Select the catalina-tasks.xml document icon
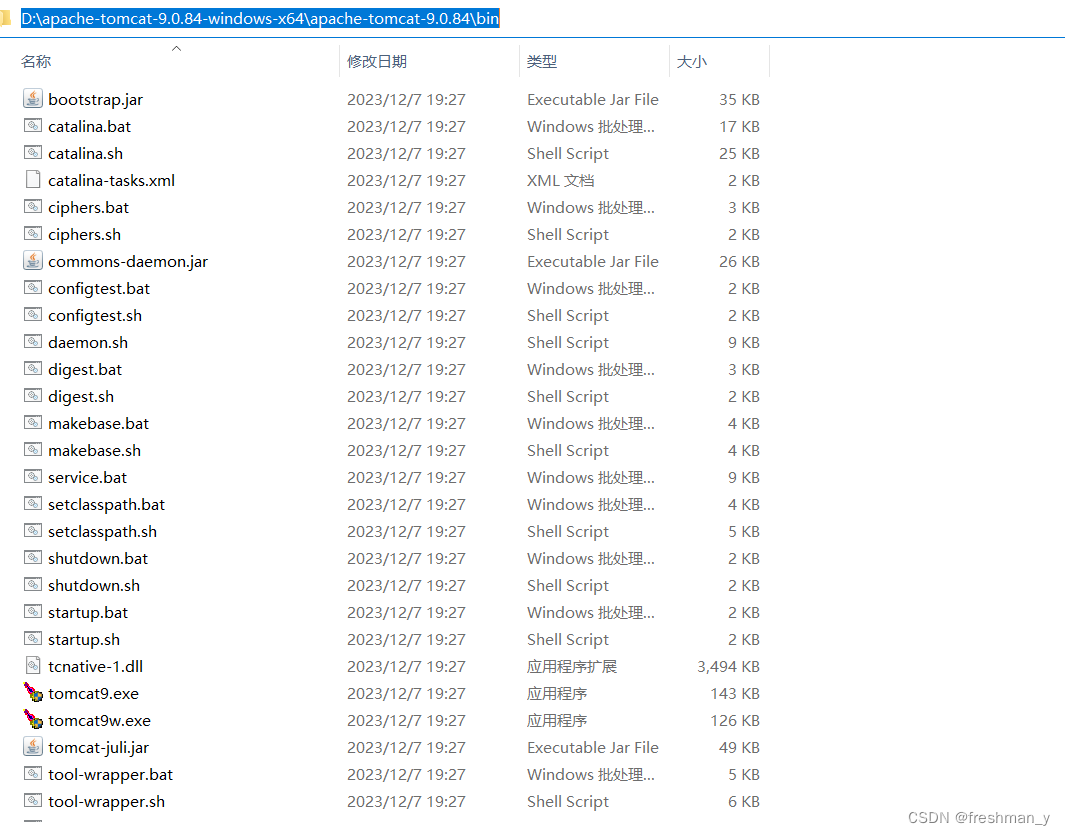The height and width of the screenshot is (835, 1065). pos(33,179)
